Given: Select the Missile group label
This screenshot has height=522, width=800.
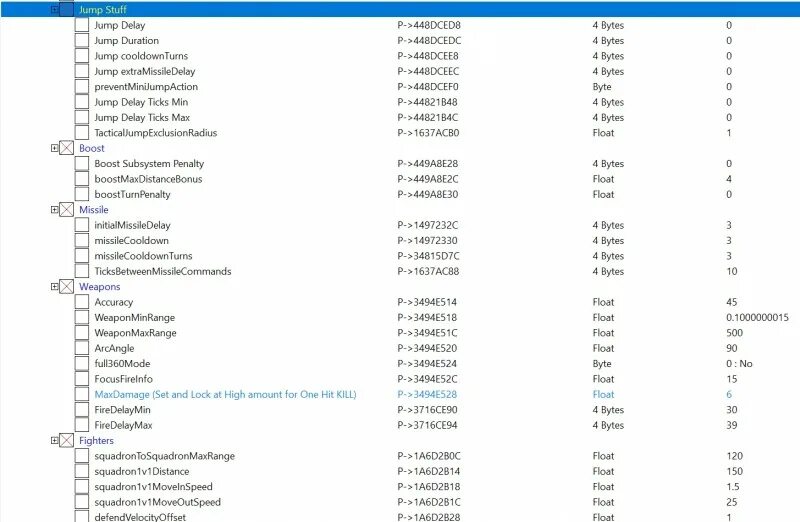Looking at the screenshot, I should [x=94, y=210].
